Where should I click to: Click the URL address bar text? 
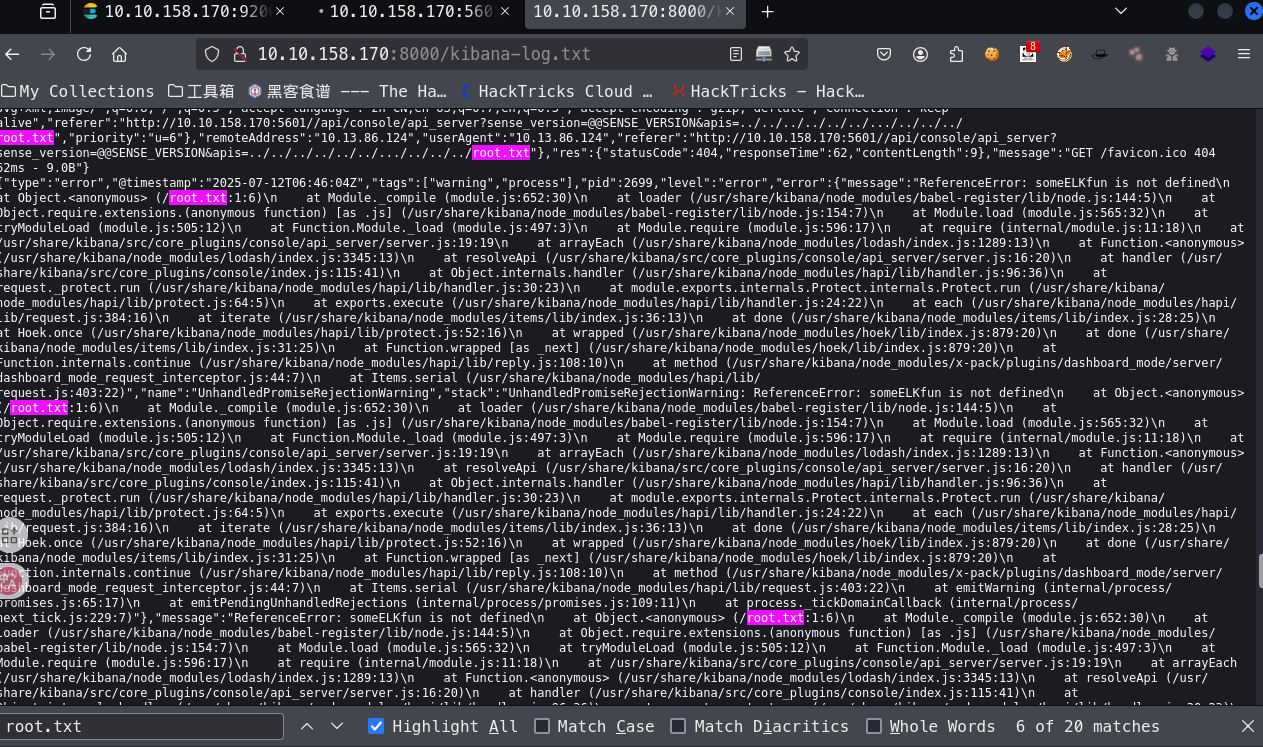pos(424,54)
